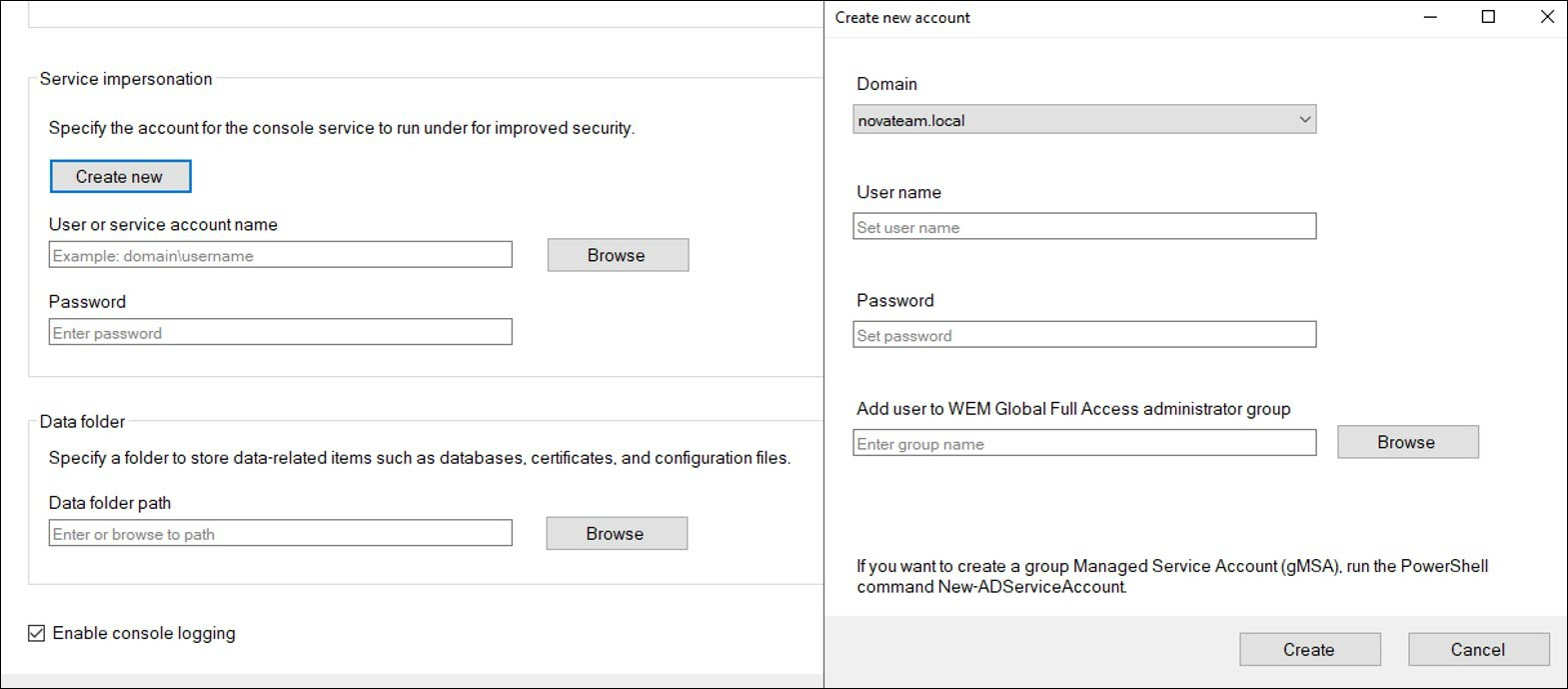Open the Domain dropdown list

[1083, 120]
